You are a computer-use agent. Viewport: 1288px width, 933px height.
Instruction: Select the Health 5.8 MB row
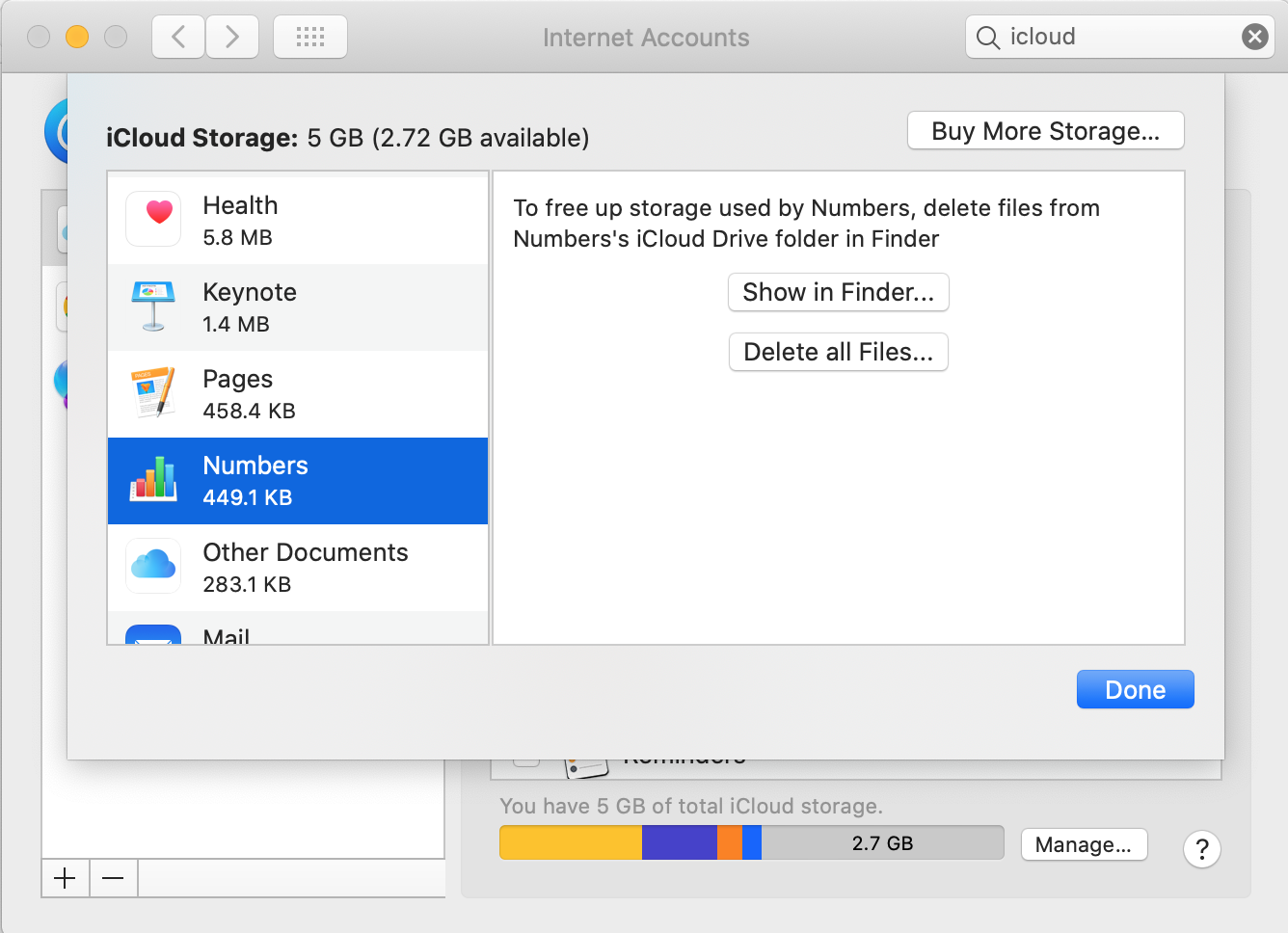point(298,221)
